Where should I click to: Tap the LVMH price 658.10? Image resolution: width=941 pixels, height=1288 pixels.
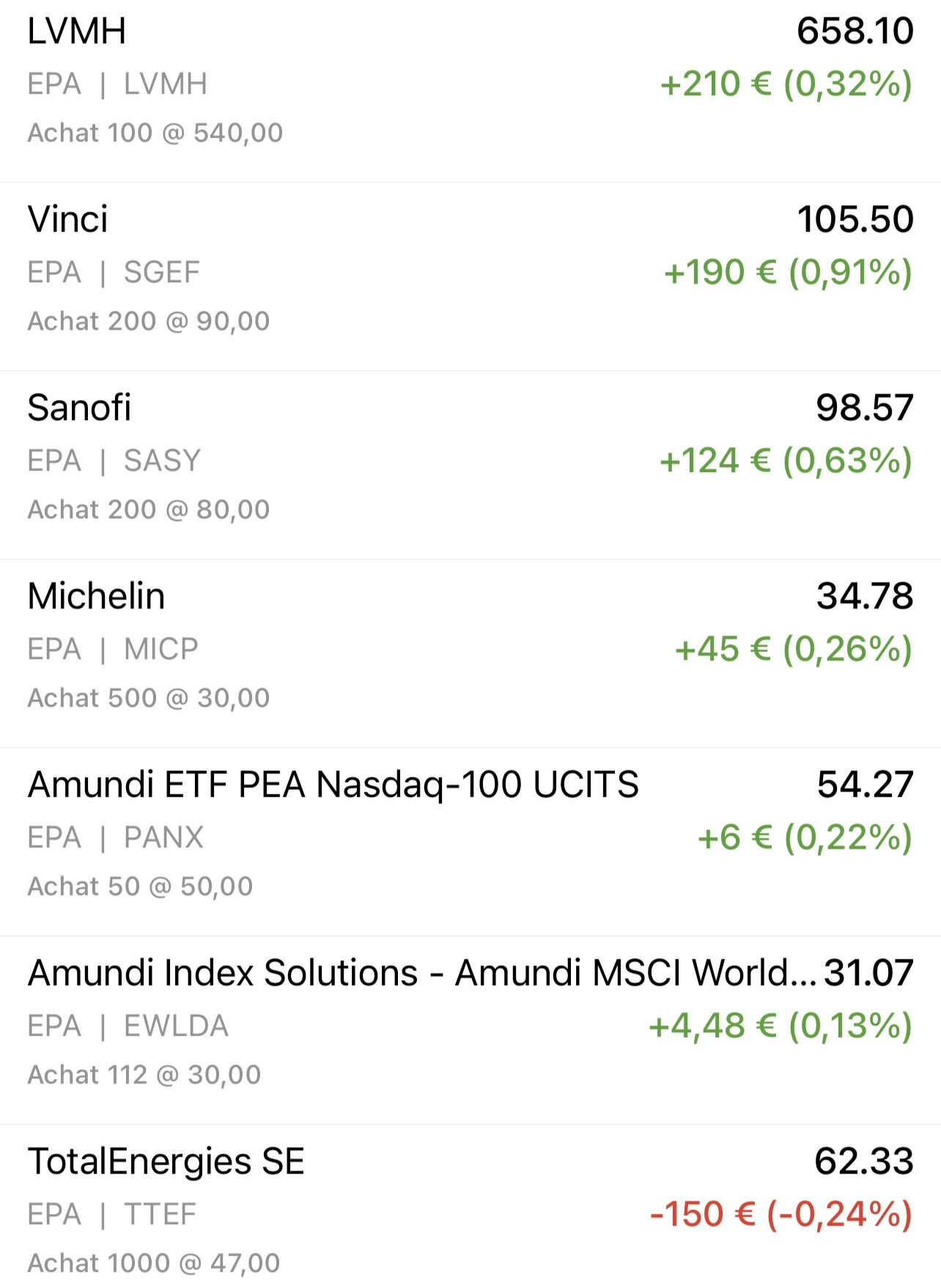click(x=855, y=32)
